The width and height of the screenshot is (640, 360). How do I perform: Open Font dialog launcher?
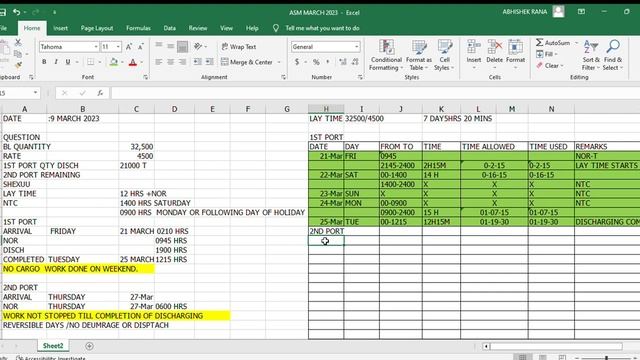point(146,77)
